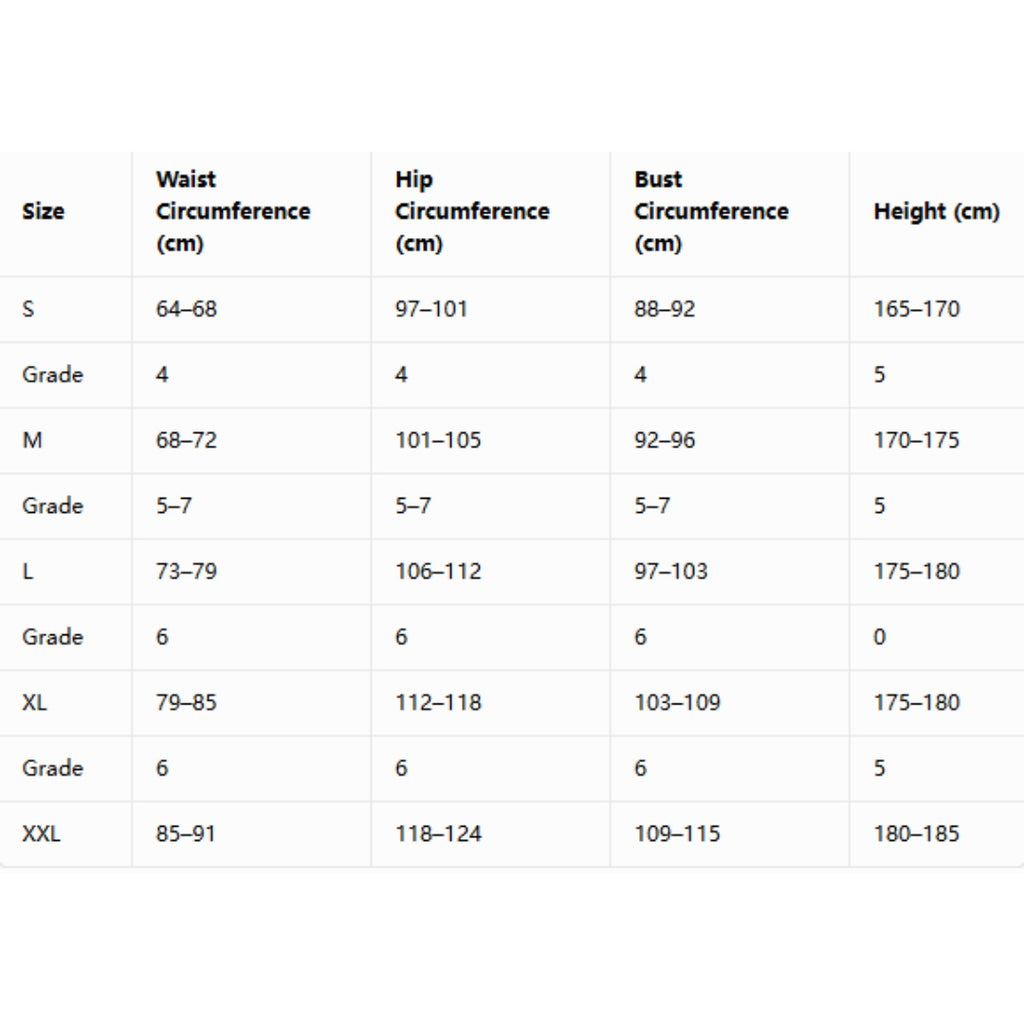This screenshot has width=1024, height=1024.
Task: Select the XXL size row label
Action: pos(41,834)
